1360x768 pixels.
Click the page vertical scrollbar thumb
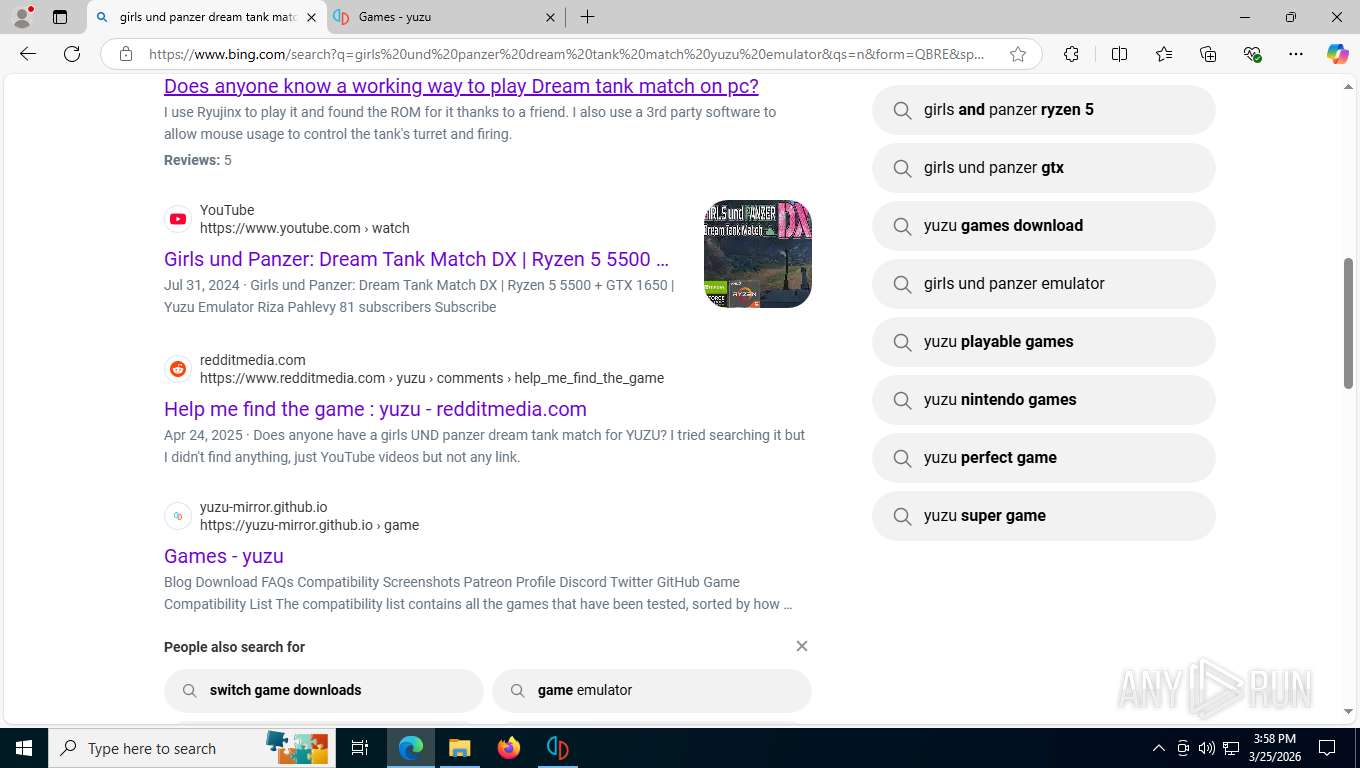pyautogui.click(x=1348, y=323)
